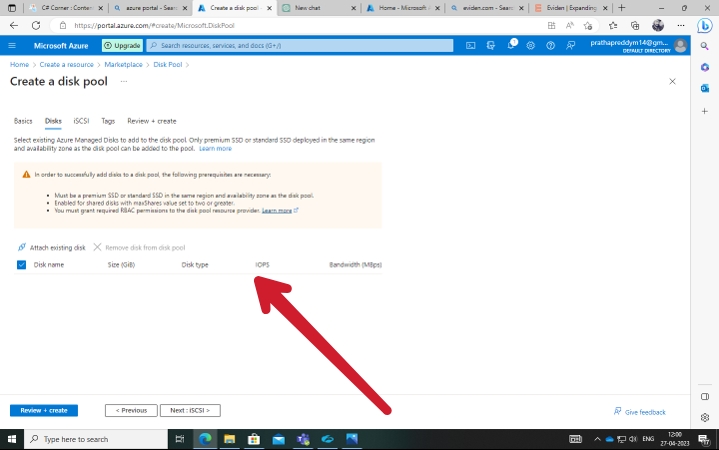Go to Home breadcrumb
Viewport: 719px width, 450px height.
(19, 64)
